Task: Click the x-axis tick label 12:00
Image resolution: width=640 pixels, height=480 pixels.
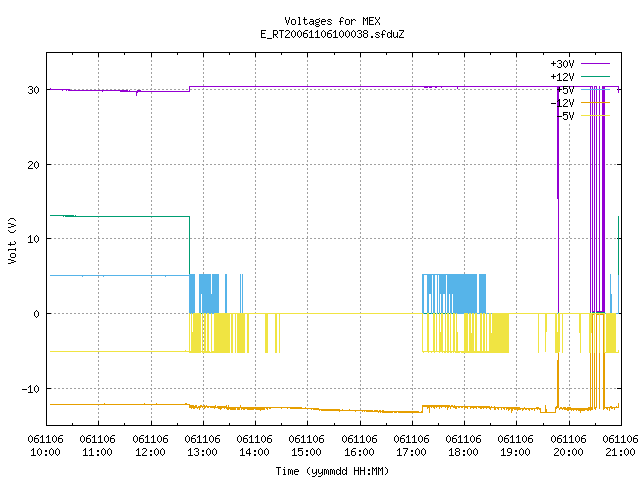Action: (150, 452)
